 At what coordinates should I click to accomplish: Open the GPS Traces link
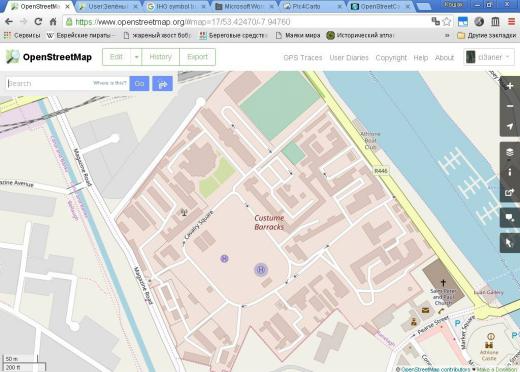tap(303, 58)
